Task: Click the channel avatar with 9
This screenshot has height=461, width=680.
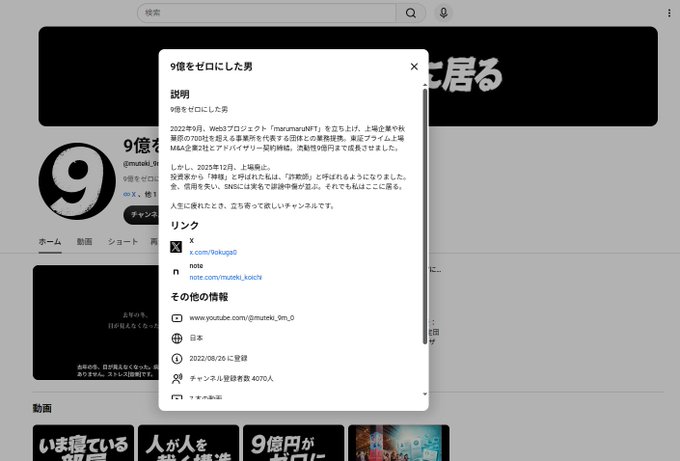Action: (77, 181)
